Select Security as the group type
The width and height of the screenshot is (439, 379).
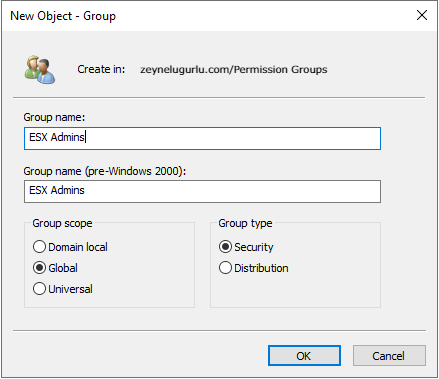click(x=246, y=247)
